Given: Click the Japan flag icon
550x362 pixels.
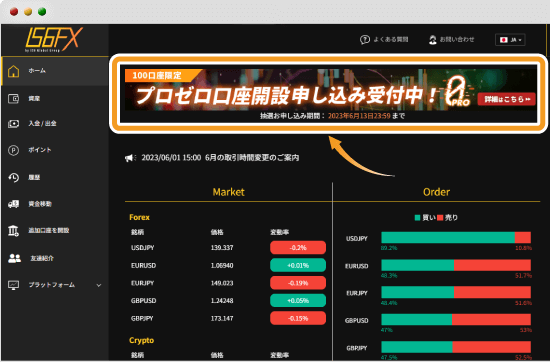Looking at the screenshot, I should click(504, 40).
